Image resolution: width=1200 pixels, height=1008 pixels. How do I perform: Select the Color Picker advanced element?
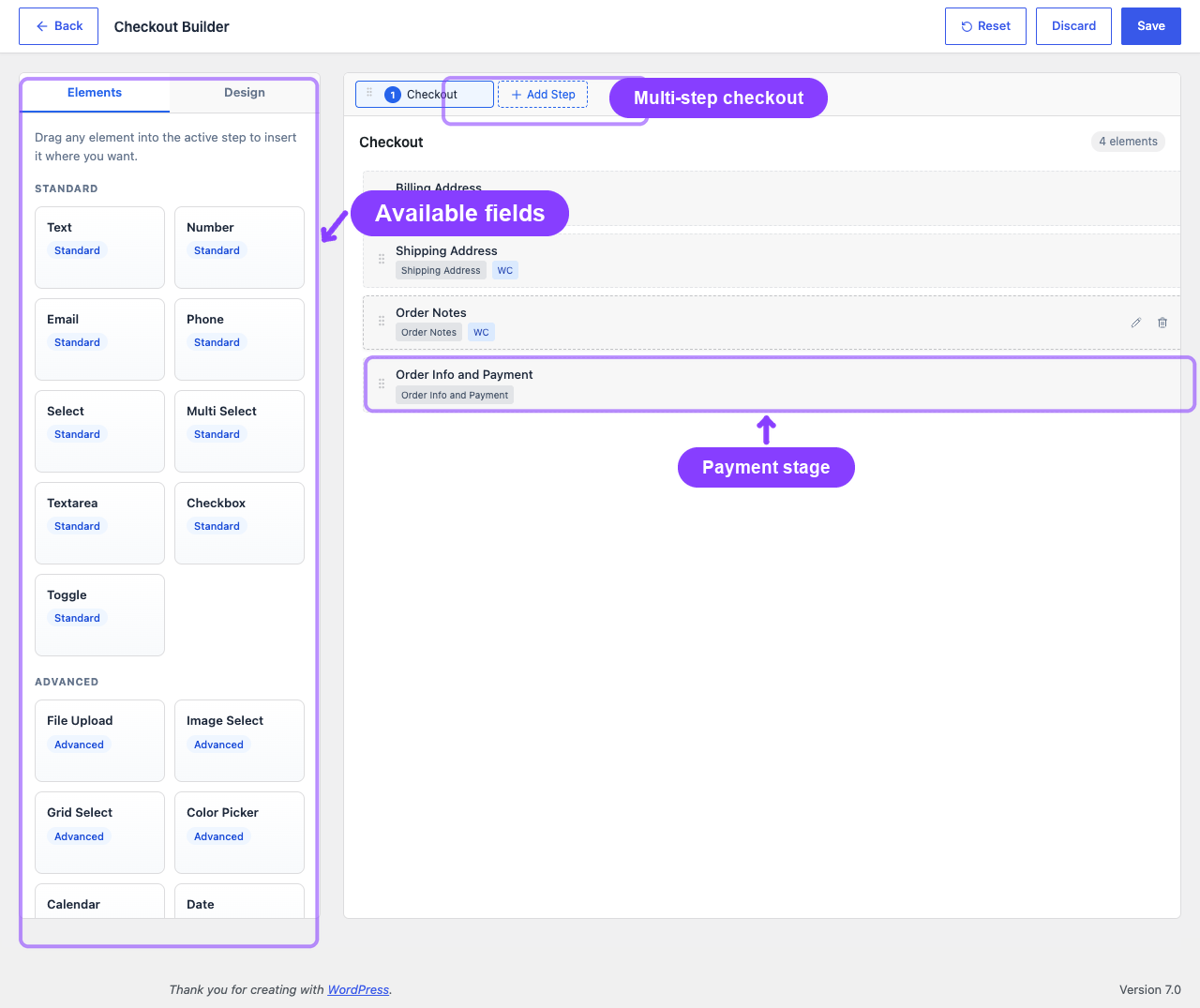239,833
